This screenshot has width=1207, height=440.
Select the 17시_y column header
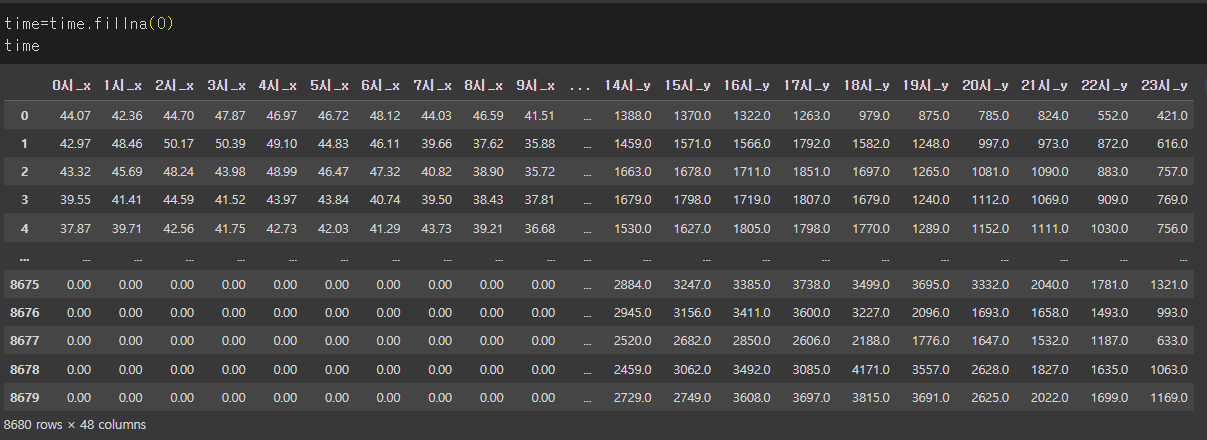(807, 86)
